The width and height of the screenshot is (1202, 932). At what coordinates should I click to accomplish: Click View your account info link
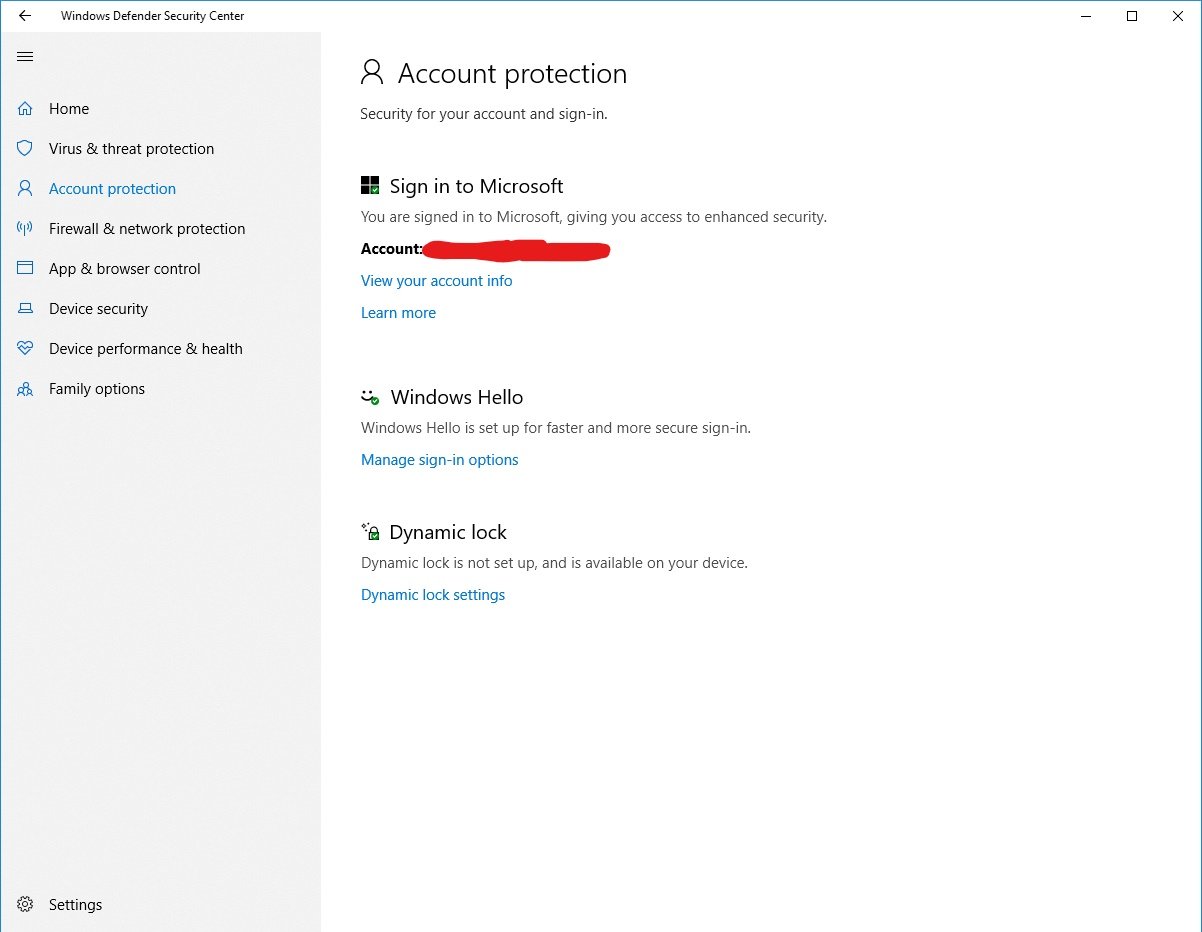436,281
